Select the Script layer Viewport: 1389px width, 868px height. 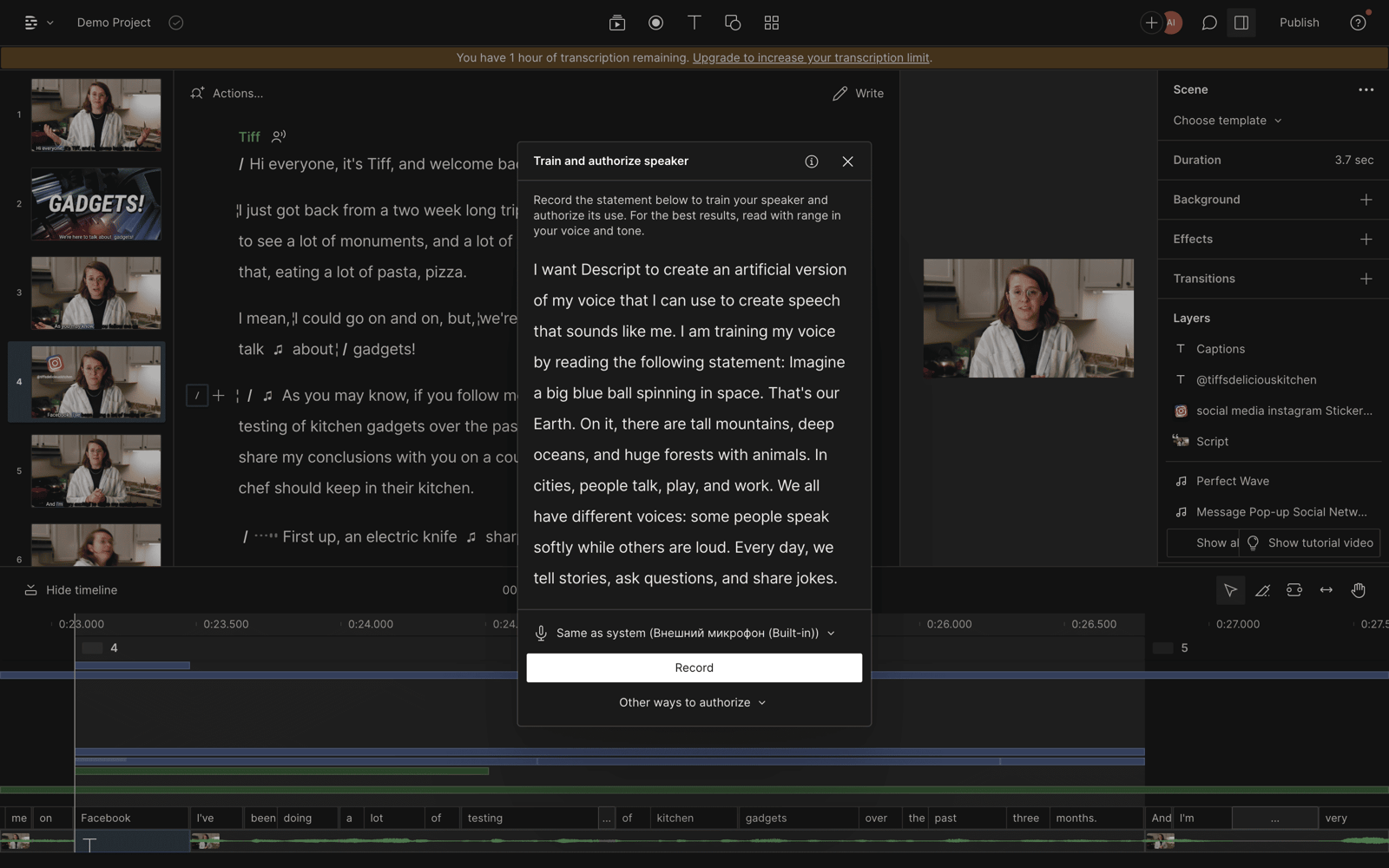tap(1212, 442)
